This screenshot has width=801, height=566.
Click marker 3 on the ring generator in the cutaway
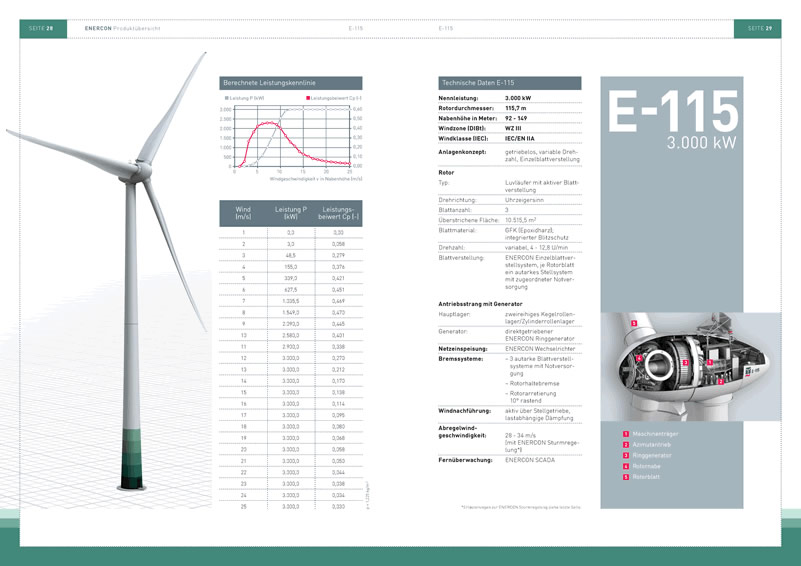[x=686, y=362]
